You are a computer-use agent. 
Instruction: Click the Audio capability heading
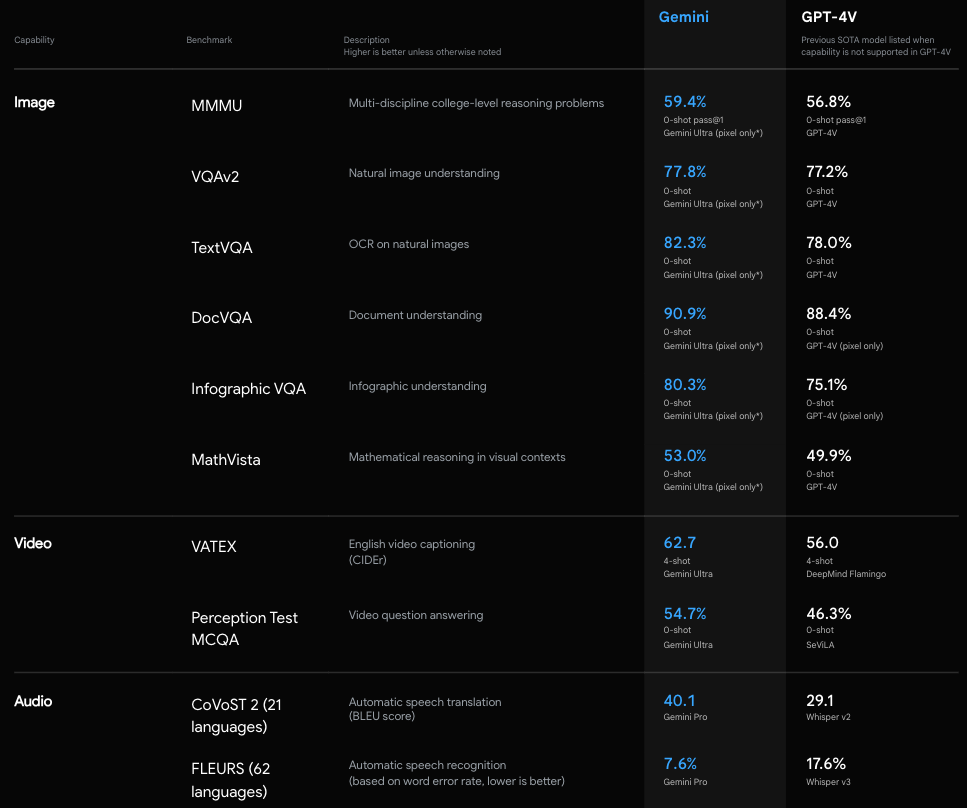(33, 701)
